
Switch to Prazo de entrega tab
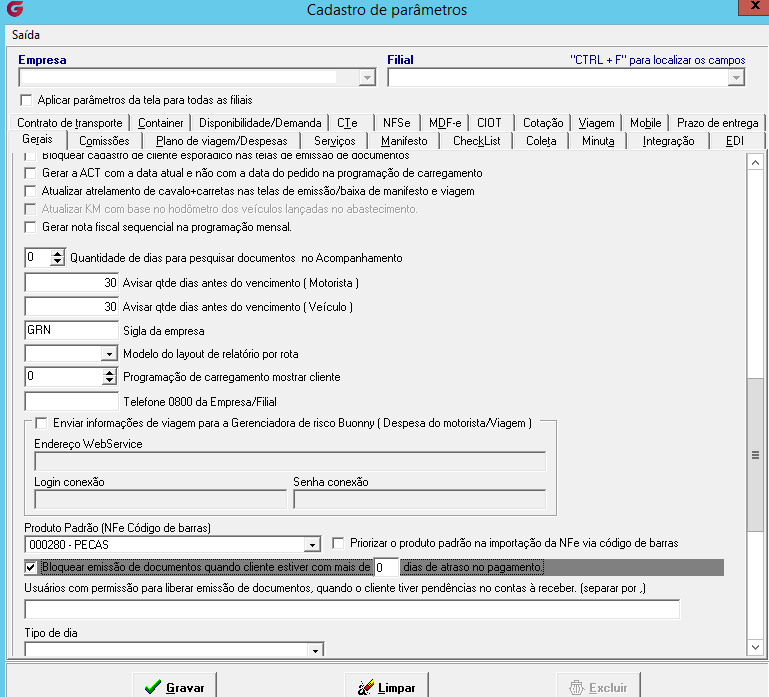[717, 123]
